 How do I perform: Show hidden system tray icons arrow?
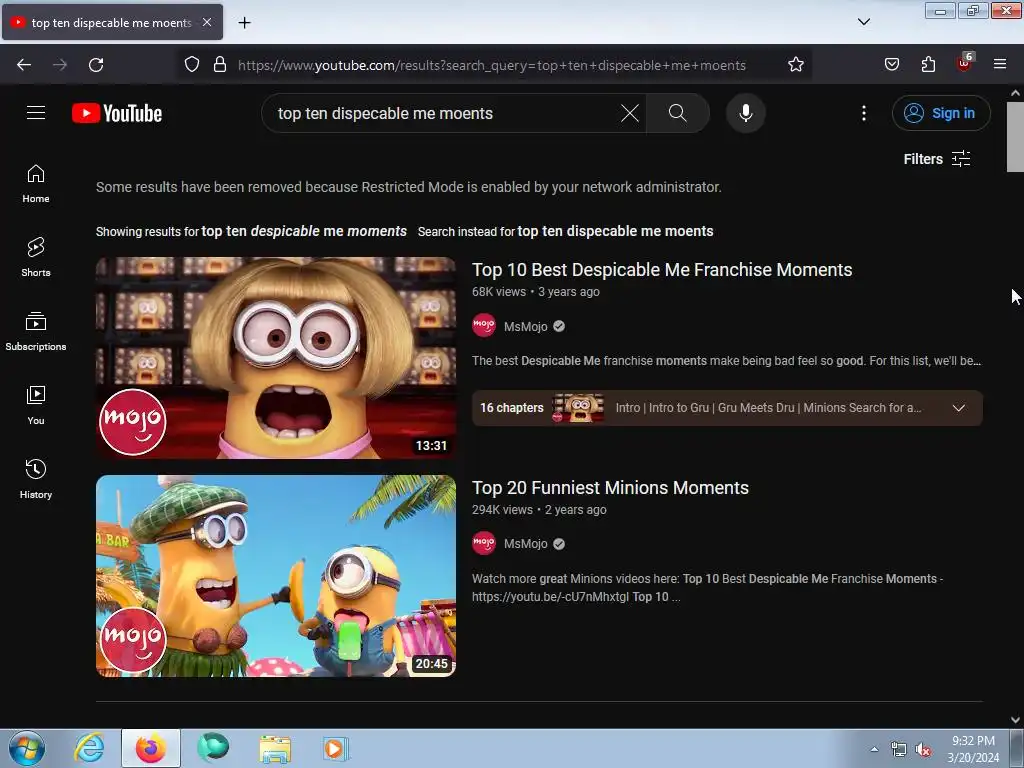(874, 749)
